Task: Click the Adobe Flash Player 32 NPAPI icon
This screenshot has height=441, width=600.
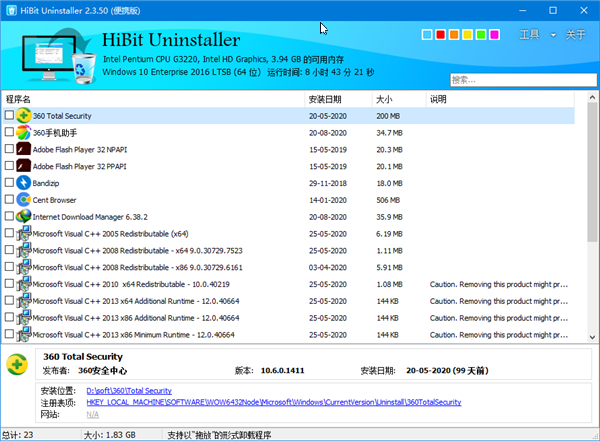Action: [x=23, y=149]
